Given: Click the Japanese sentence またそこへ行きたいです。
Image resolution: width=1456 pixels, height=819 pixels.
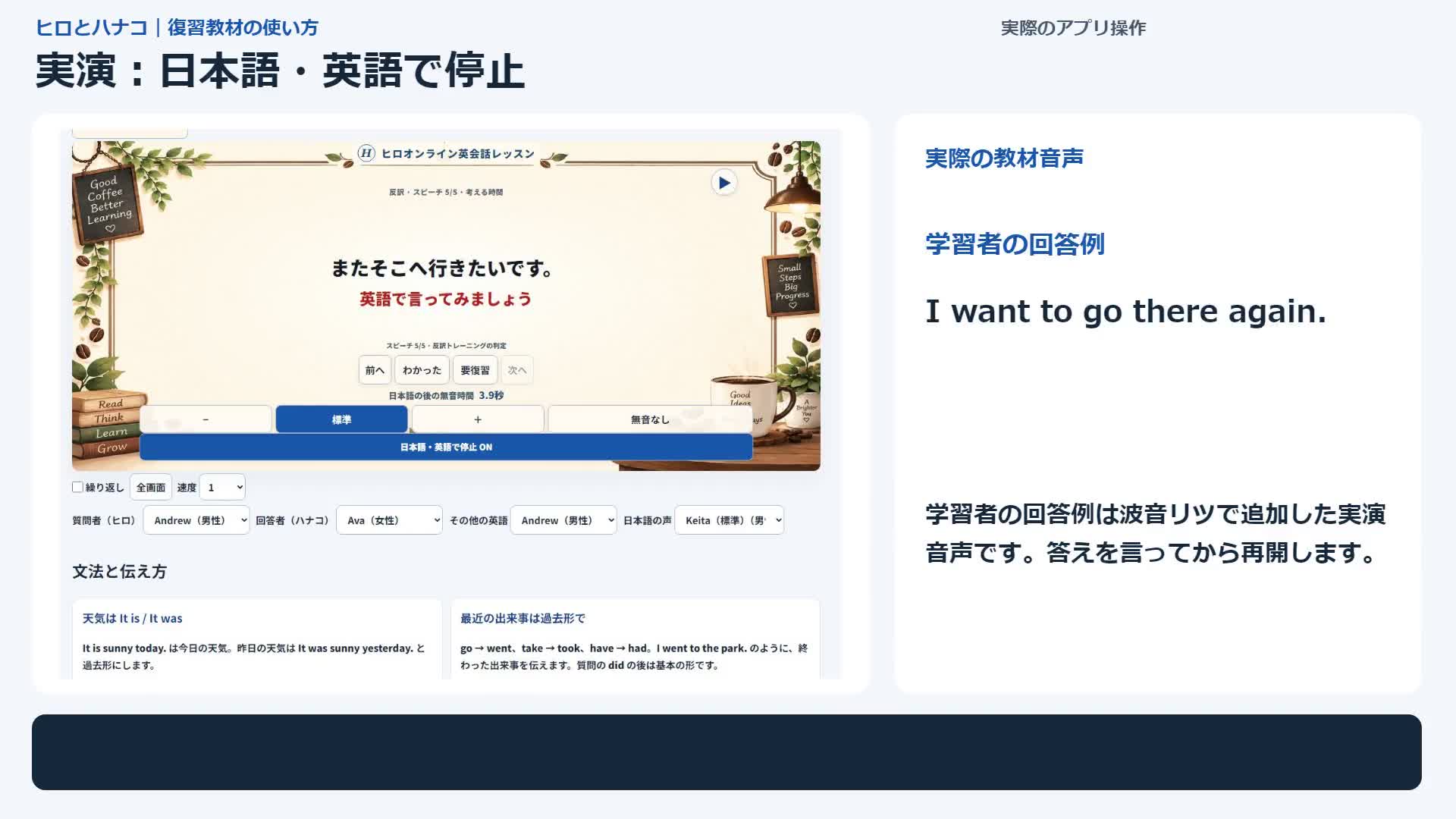Looking at the screenshot, I should tap(442, 268).
